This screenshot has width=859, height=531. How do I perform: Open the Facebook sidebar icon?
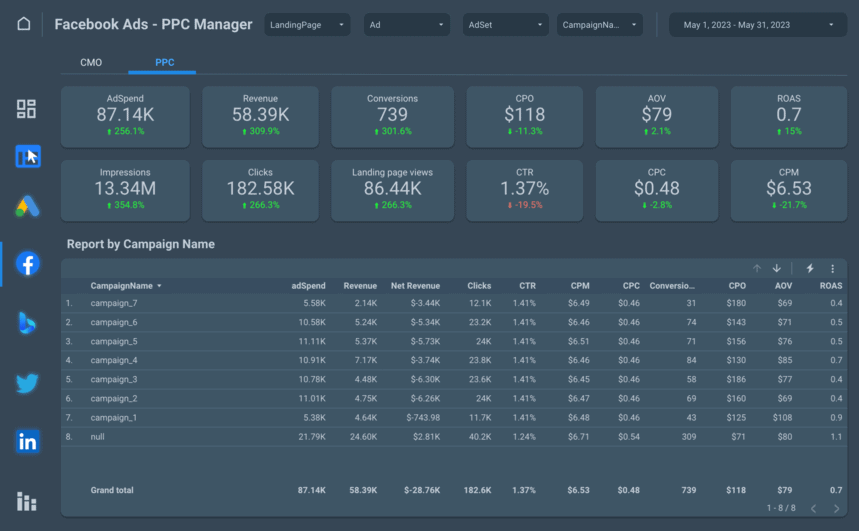27,264
